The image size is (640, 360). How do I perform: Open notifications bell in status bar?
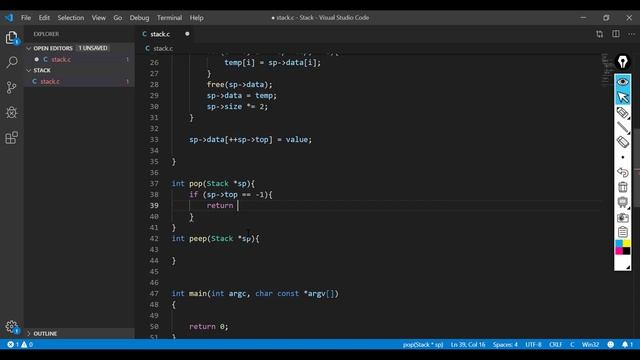625,344
